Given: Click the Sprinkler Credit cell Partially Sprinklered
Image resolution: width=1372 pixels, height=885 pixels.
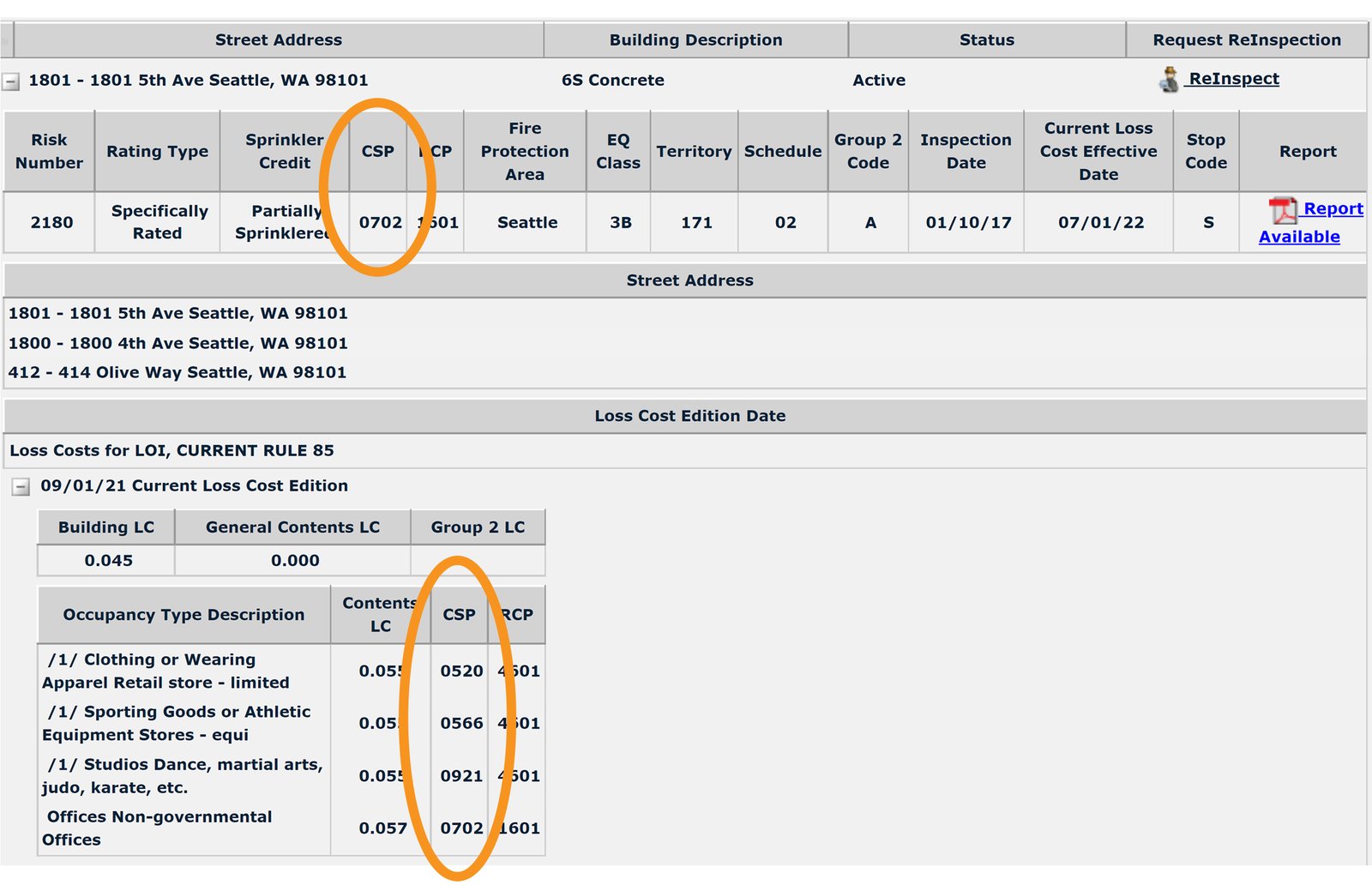Looking at the screenshot, I should pos(284,222).
